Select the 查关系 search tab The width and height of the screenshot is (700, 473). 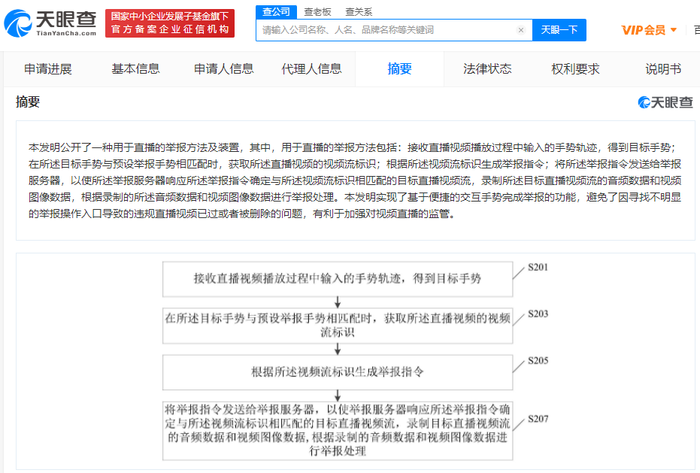359,12
